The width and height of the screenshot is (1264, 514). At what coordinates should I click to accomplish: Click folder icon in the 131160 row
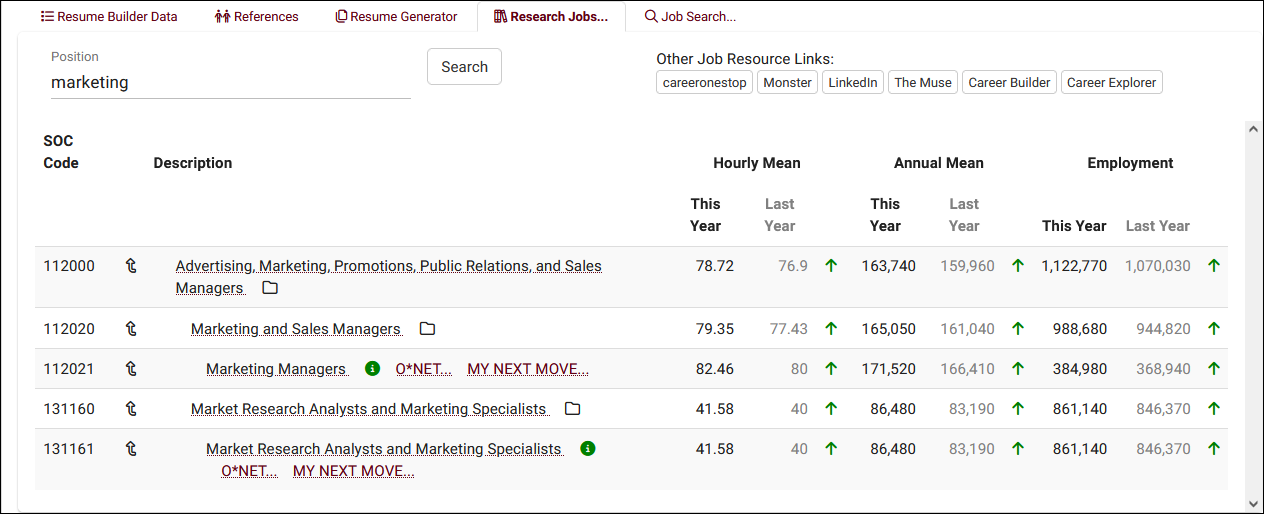[x=572, y=409]
